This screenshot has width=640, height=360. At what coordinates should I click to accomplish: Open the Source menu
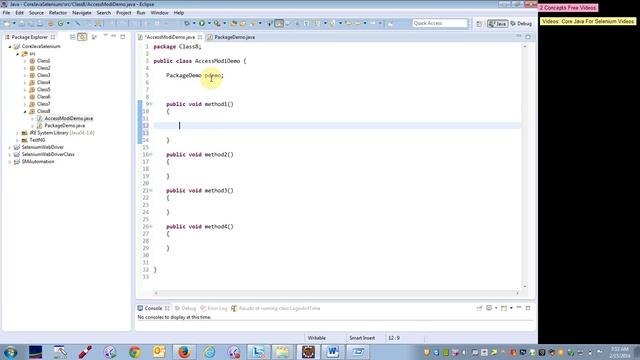click(36, 13)
